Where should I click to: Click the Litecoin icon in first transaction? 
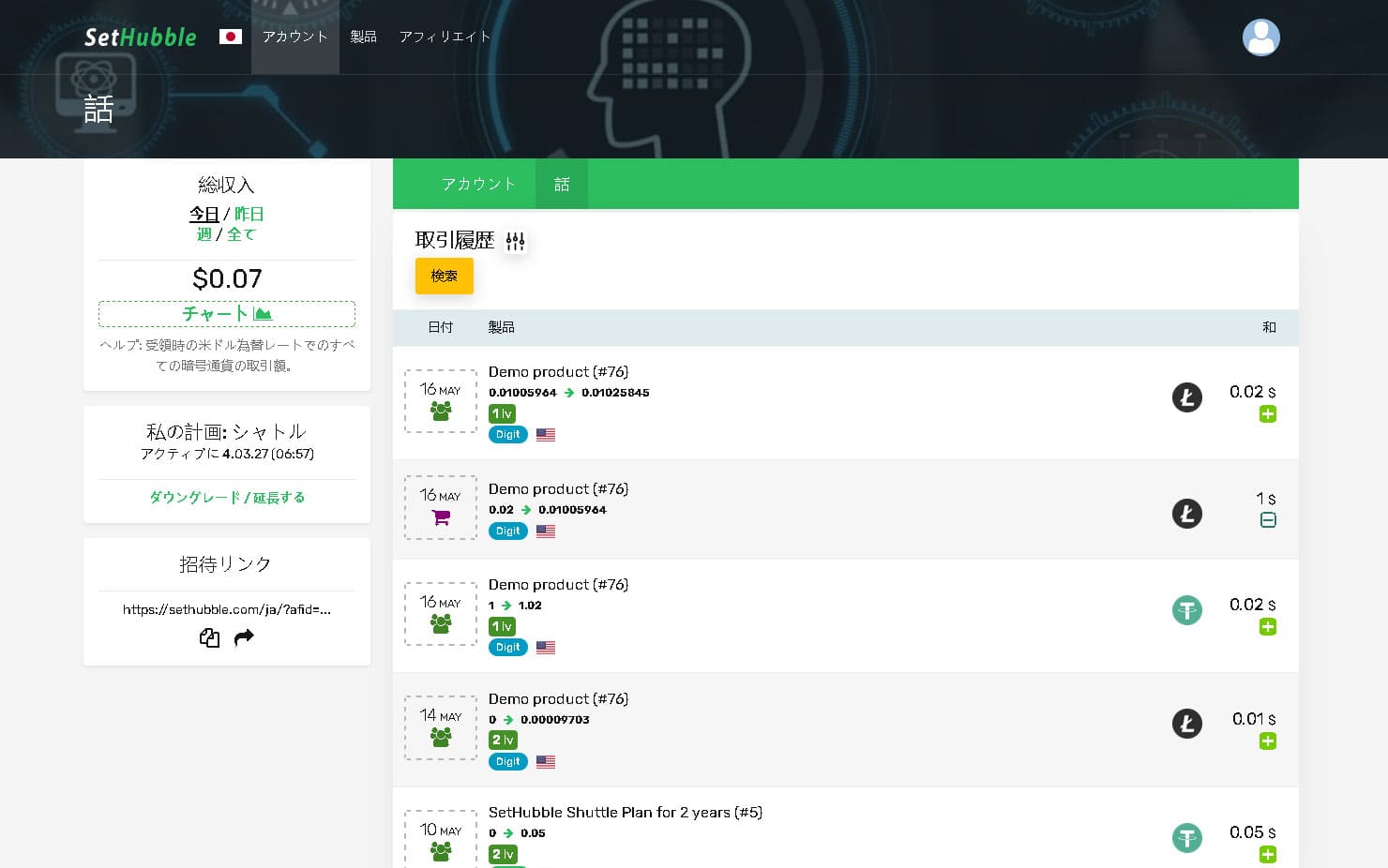click(1186, 397)
